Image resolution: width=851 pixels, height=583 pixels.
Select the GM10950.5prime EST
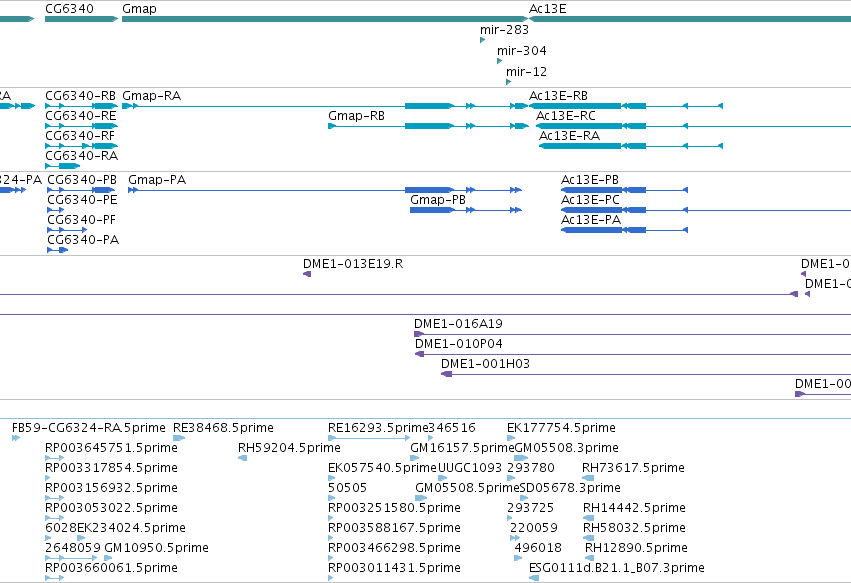click(x=108, y=558)
